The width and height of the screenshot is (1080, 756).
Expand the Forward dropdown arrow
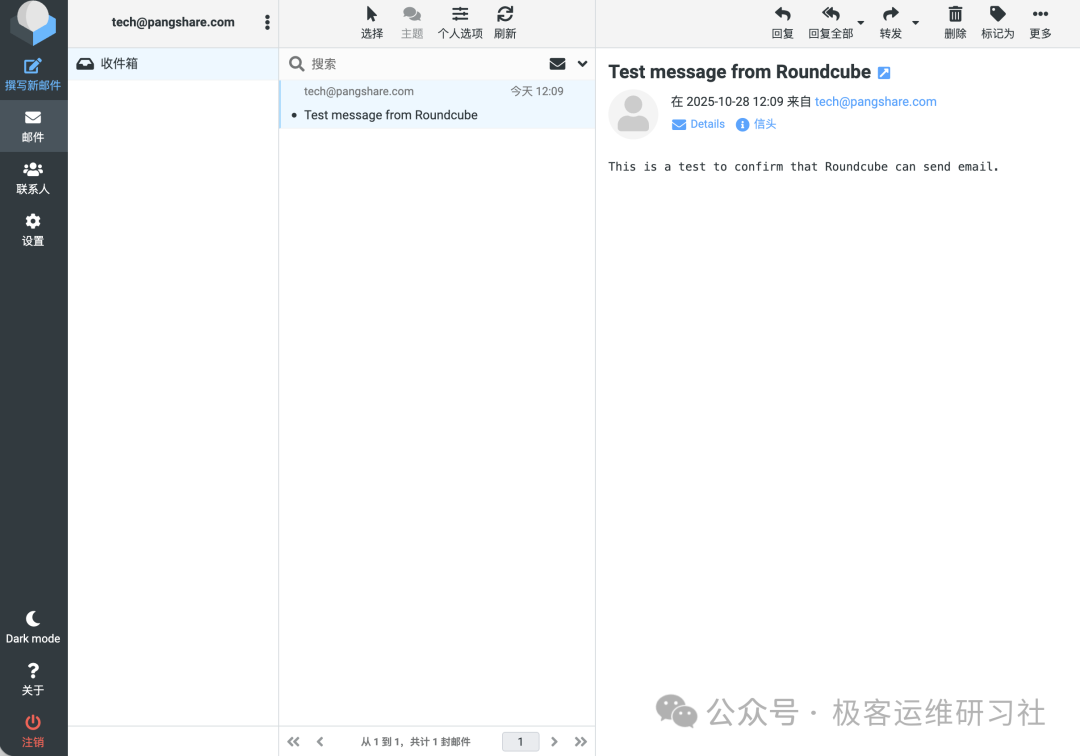click(915, 23)
